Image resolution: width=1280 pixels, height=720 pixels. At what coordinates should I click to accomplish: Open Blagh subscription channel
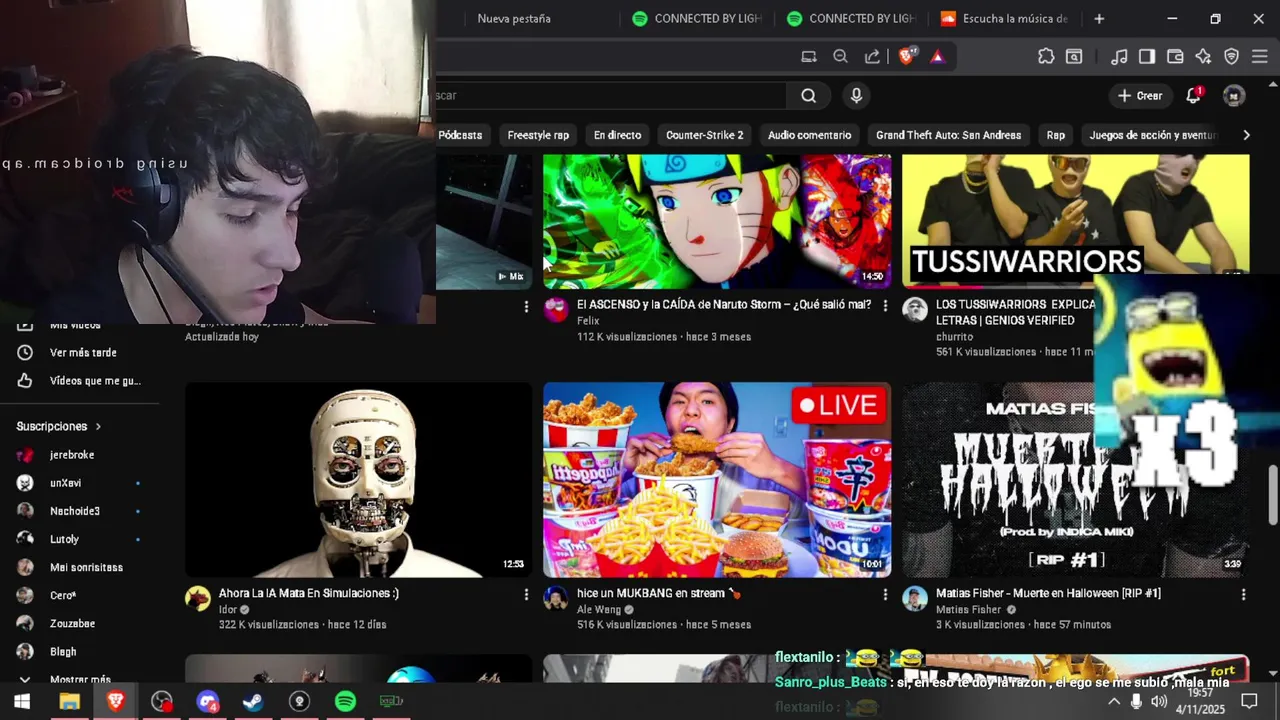[x=63, y=651]
